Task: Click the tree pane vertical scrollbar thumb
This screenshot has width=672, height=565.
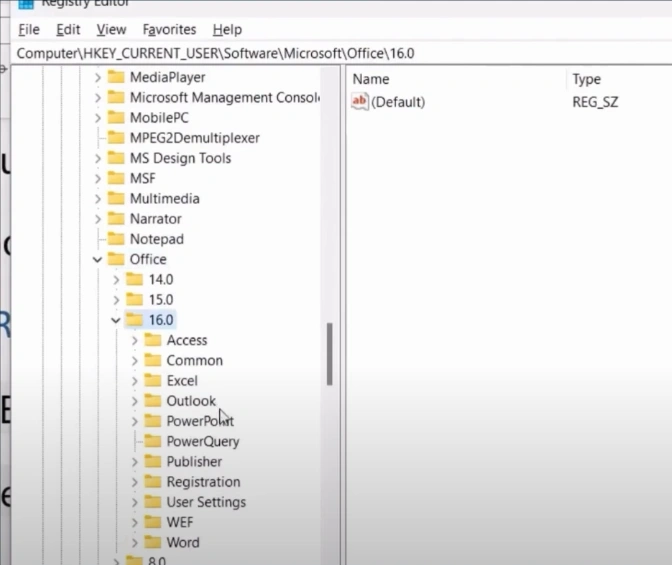Action: 330,354
